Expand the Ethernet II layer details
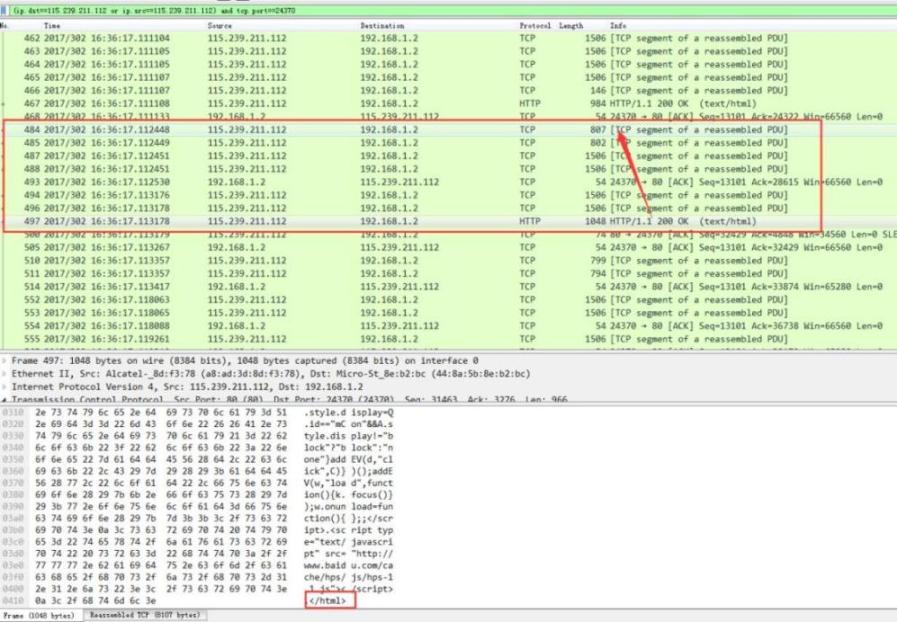The width and height of the screenshot is (897, 622). 5,374
